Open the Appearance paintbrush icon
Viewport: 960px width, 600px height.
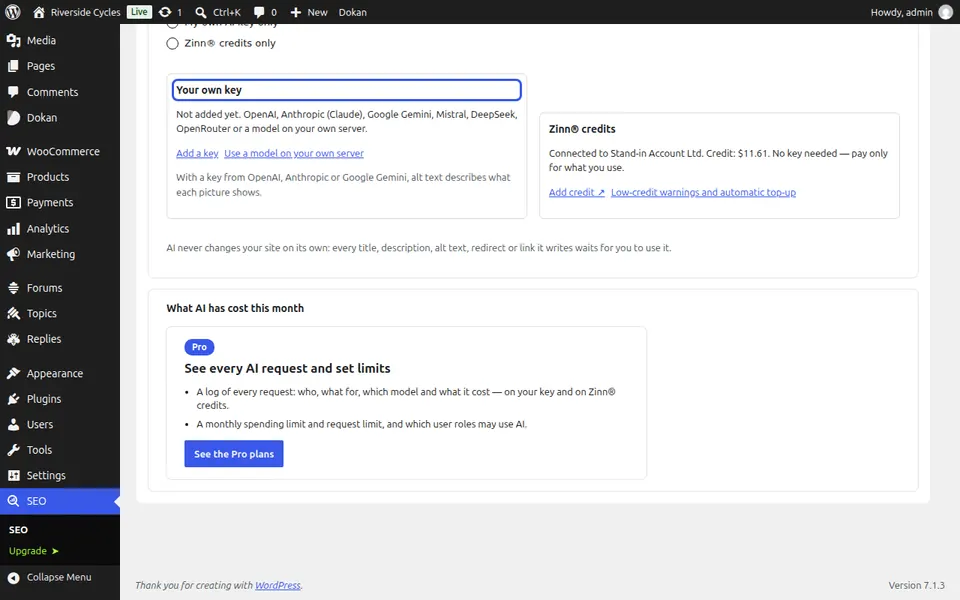tap(13, 373)
